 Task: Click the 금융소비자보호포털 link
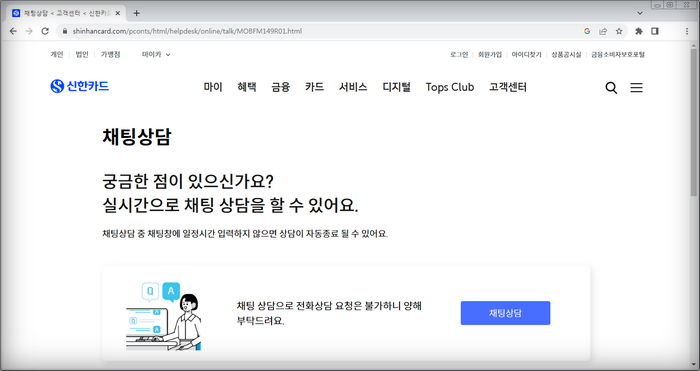(x=618, y=54)
